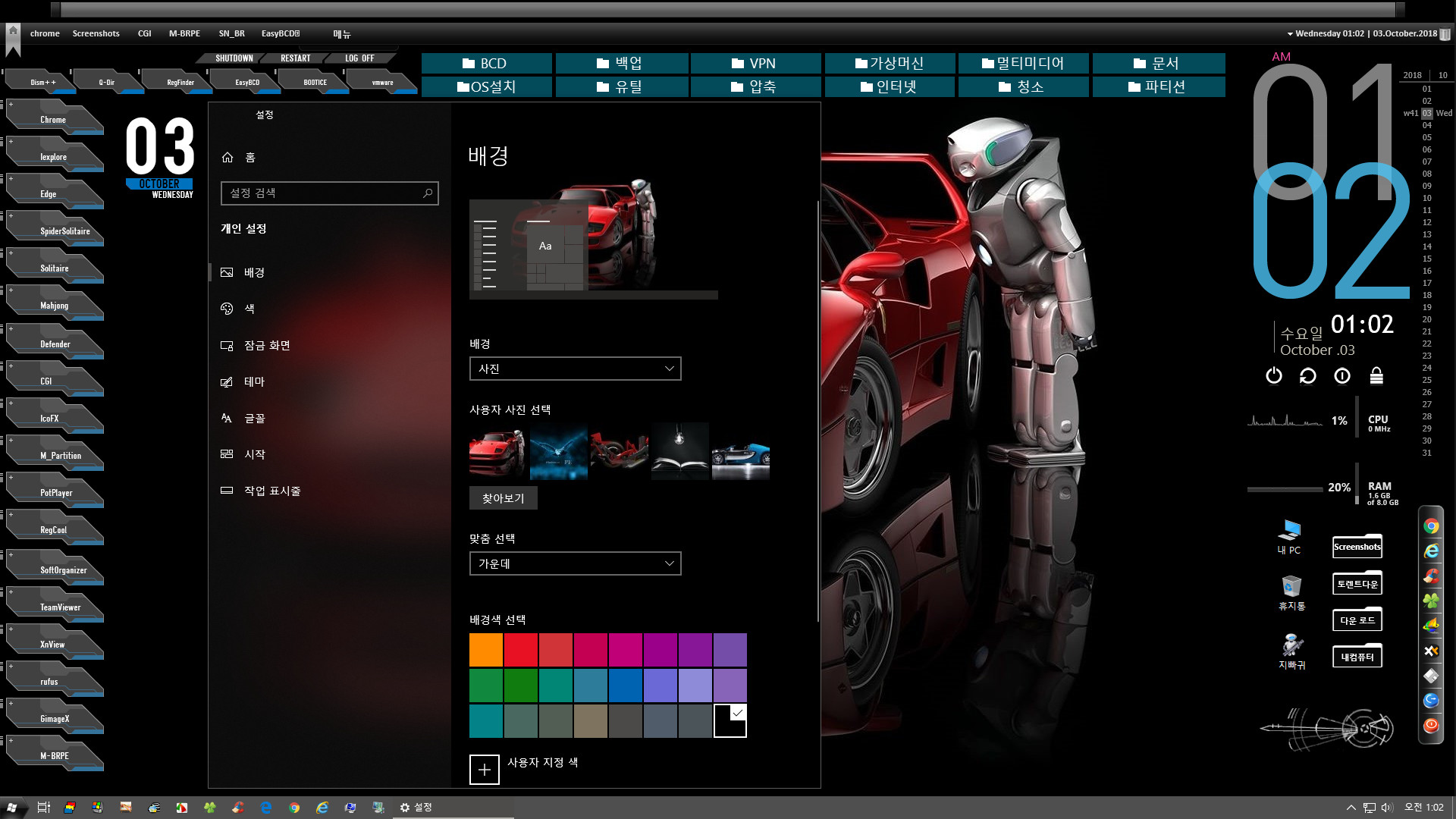Launch XnView from the left panel
Screen dimensions: 1456x819
click(x=54, y=644)
